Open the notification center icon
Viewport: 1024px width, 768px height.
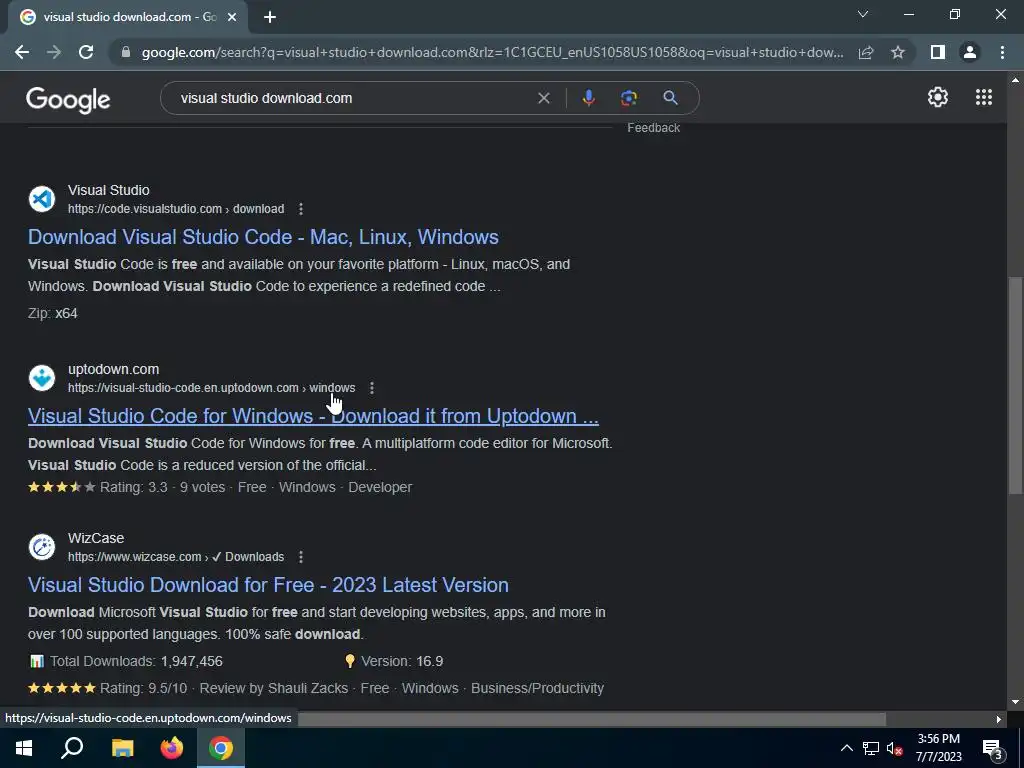click(992, 749)
